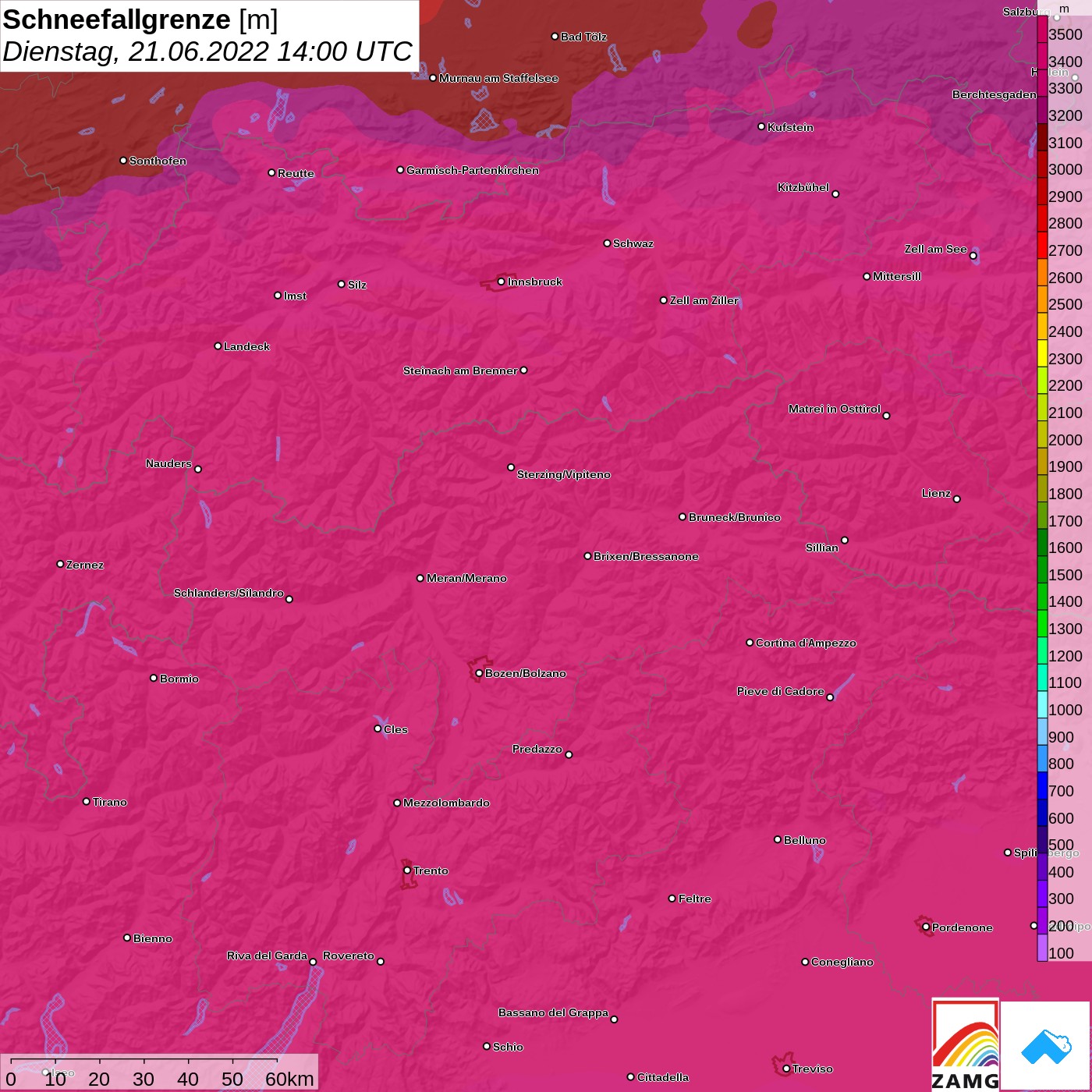Click the Bruneck/Brunico label
This screenshot has width=1092, height=1092.
(x=734, y=517)
